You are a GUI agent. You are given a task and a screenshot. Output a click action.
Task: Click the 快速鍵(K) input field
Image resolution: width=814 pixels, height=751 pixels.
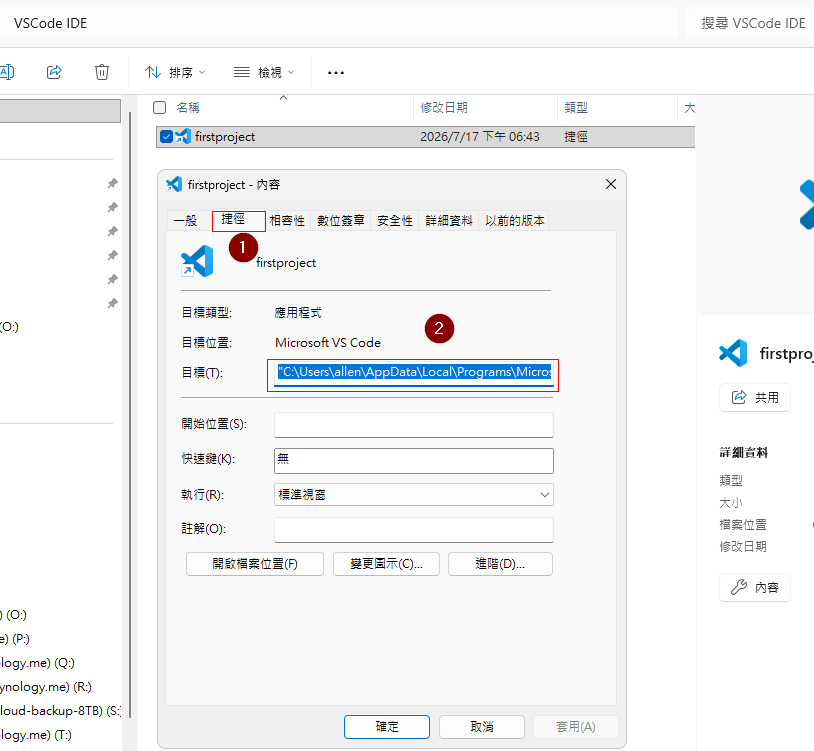tap(414, 460)
